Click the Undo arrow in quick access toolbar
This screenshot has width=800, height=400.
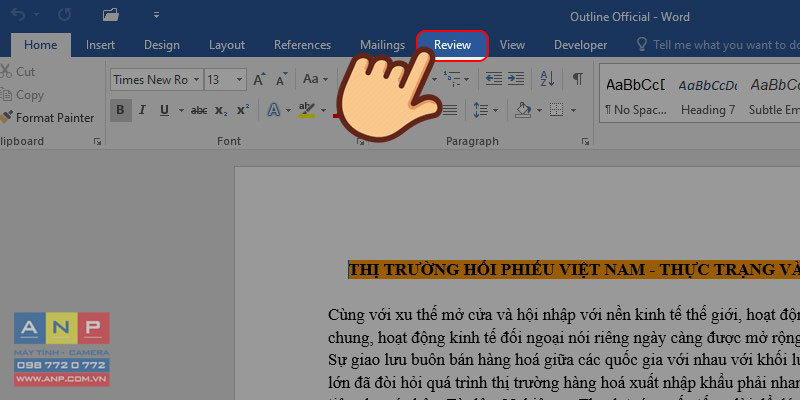18,15
